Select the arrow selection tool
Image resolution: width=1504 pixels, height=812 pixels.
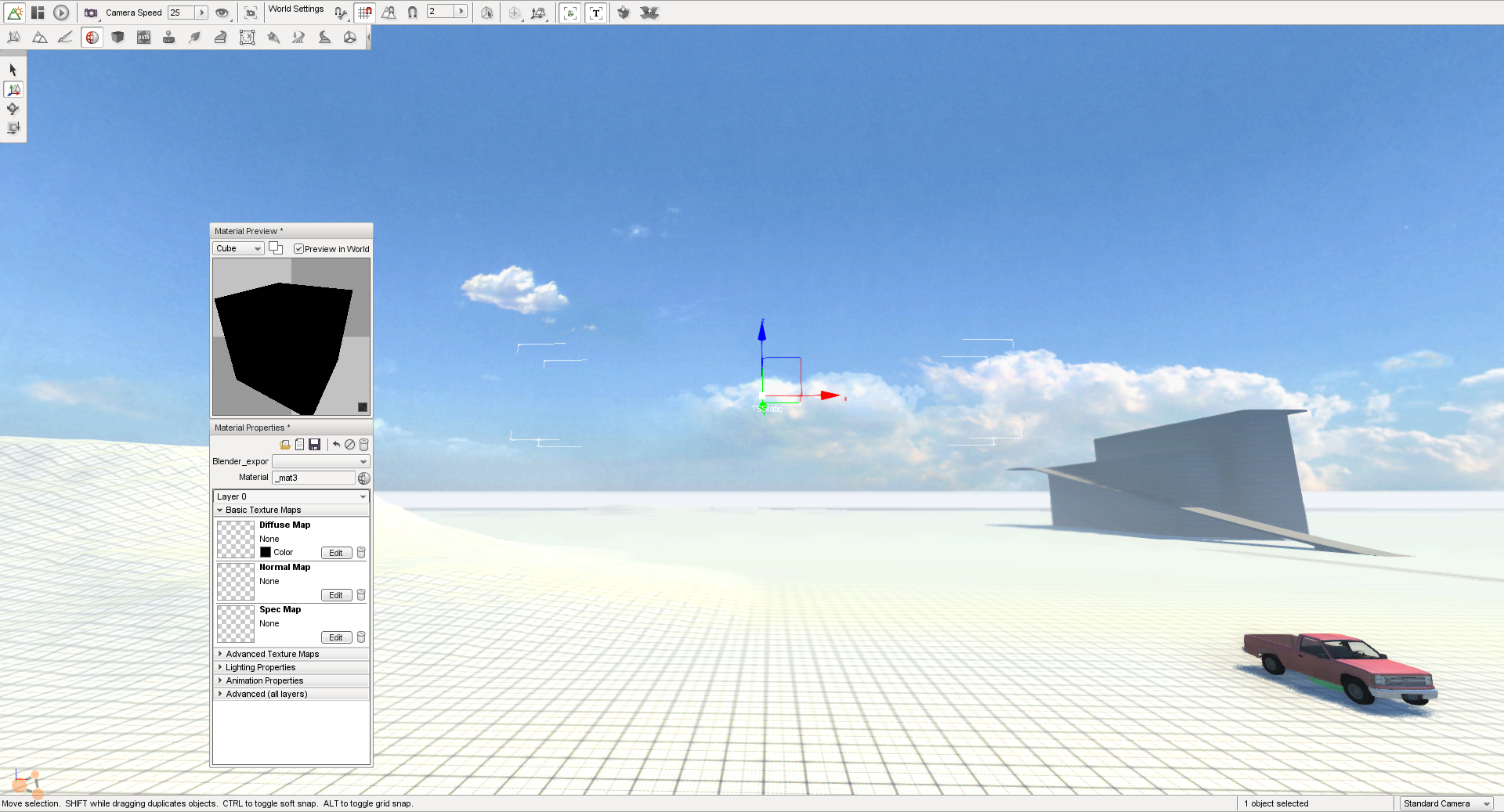13,70
